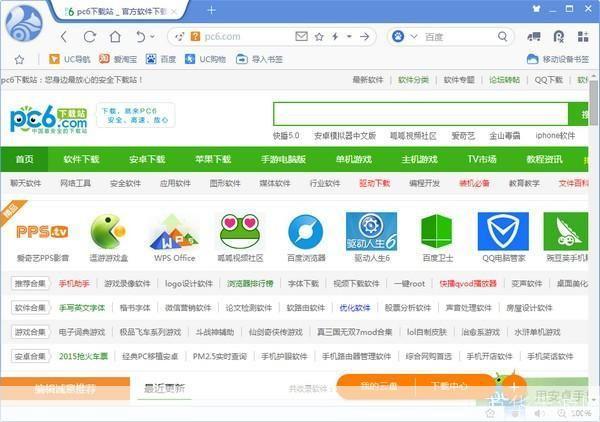Open dropdown next to lightning icon
The width and height of the screenshot is (600, 422).
tap(349, 37)
